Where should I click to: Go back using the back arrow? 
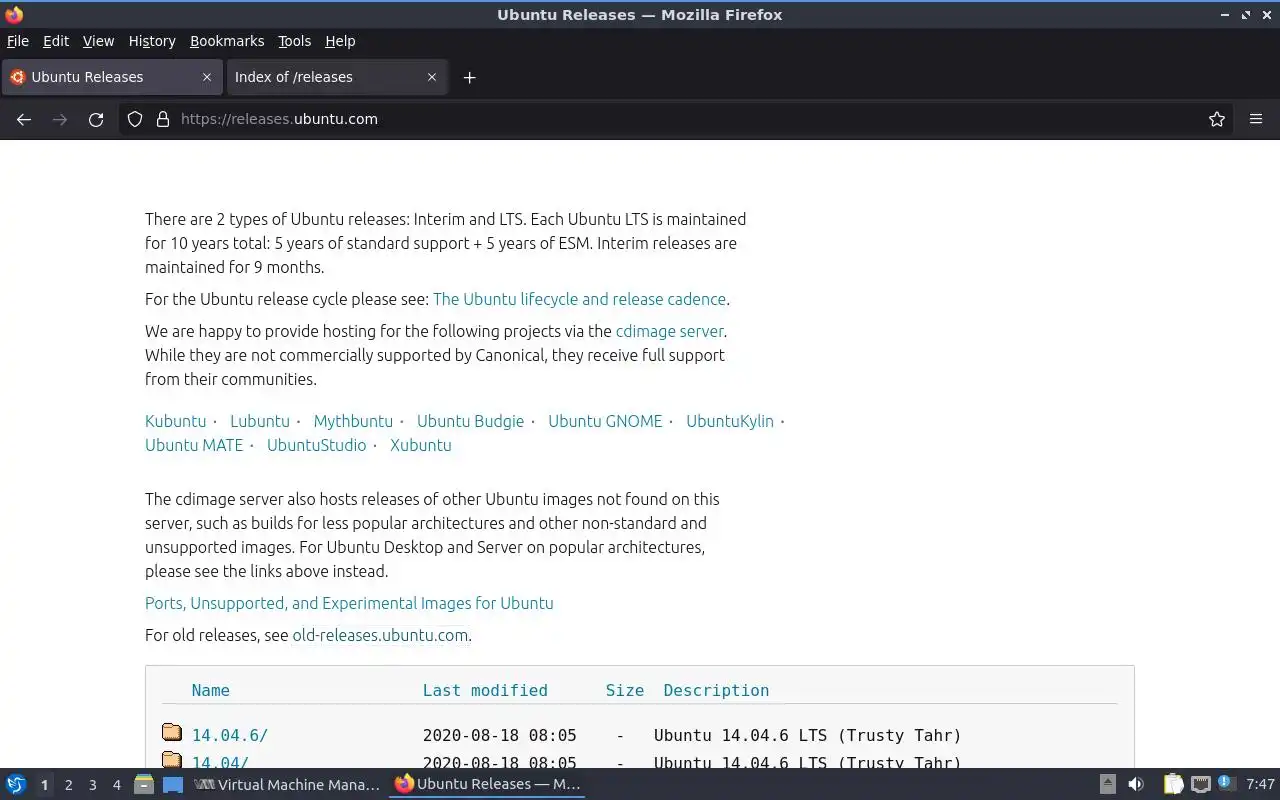pos(24,119)
